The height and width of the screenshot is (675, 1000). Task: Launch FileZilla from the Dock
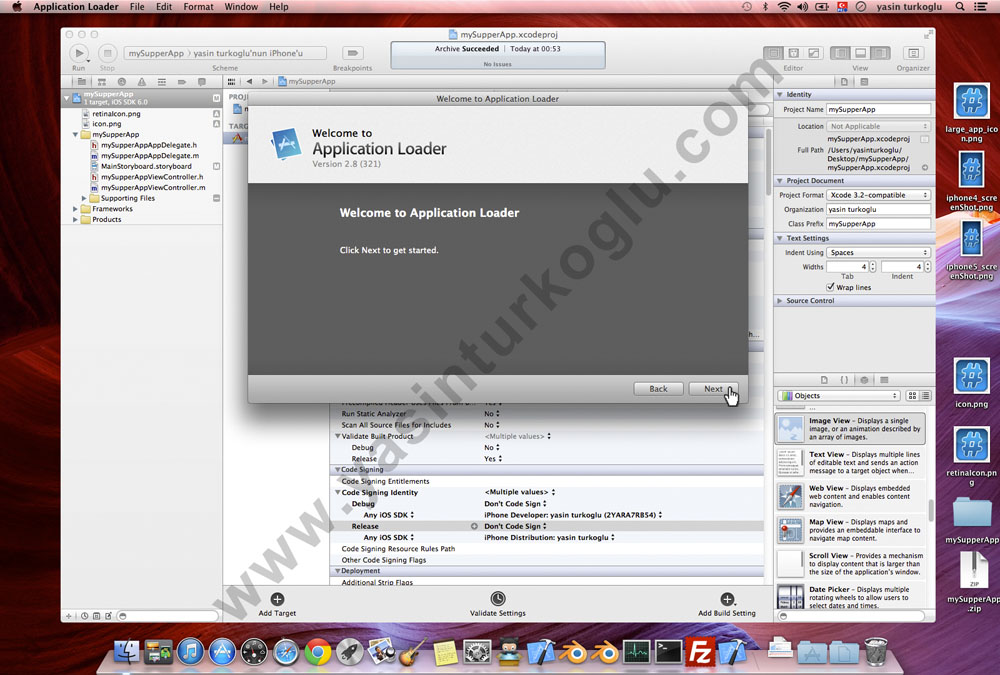(x=700, y=651)
